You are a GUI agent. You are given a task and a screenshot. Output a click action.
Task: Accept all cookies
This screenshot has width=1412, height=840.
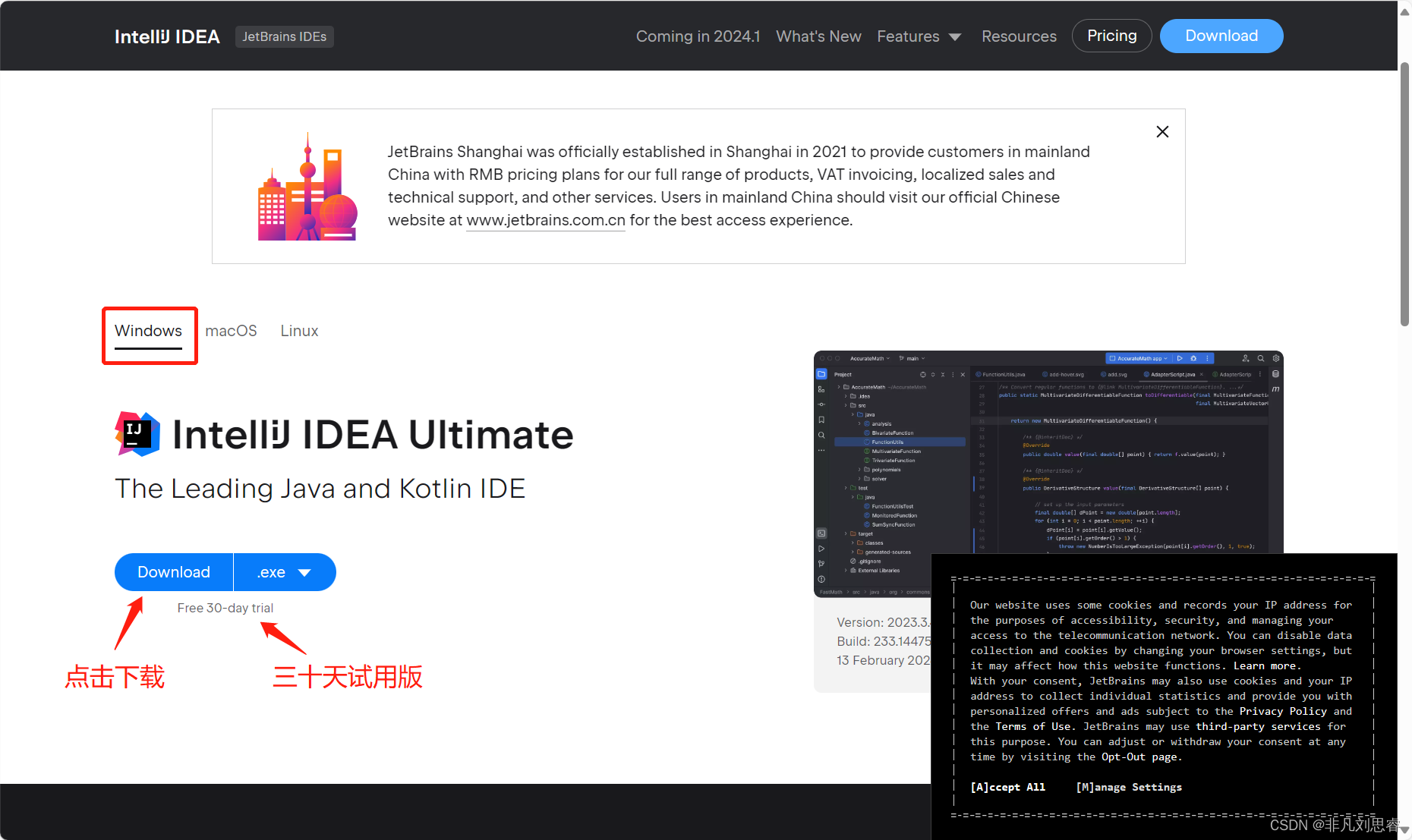pyautogui.click(x=1007, y=787)
